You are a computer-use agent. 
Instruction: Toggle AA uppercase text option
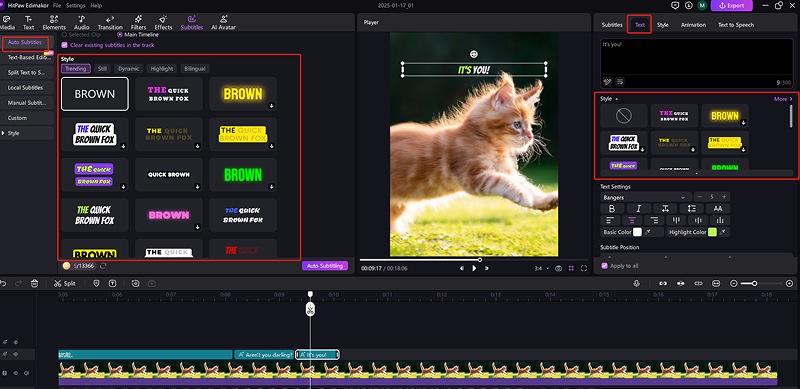point(718,208)
